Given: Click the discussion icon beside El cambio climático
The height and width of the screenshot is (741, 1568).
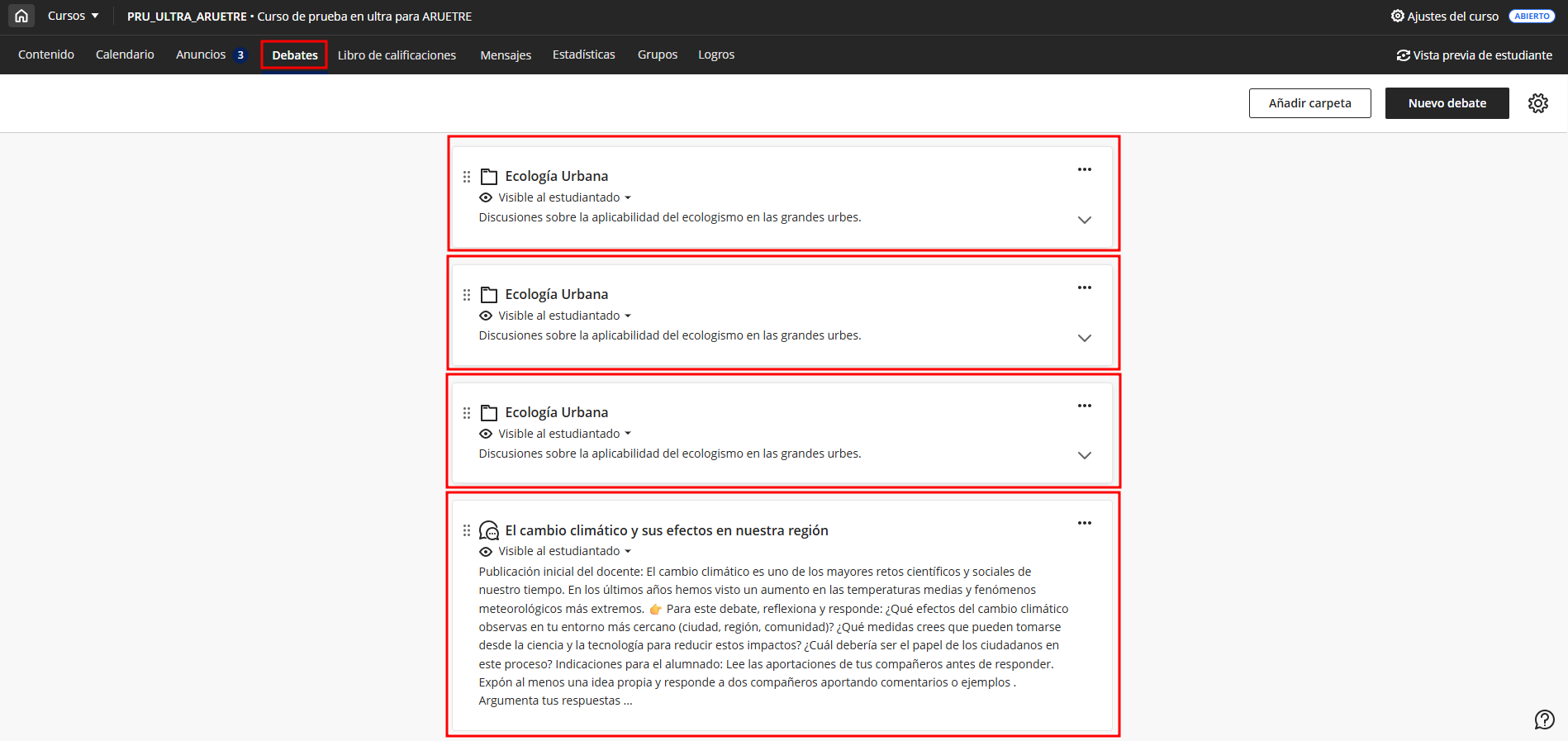Looking at the screenshot, I should 489,530.
